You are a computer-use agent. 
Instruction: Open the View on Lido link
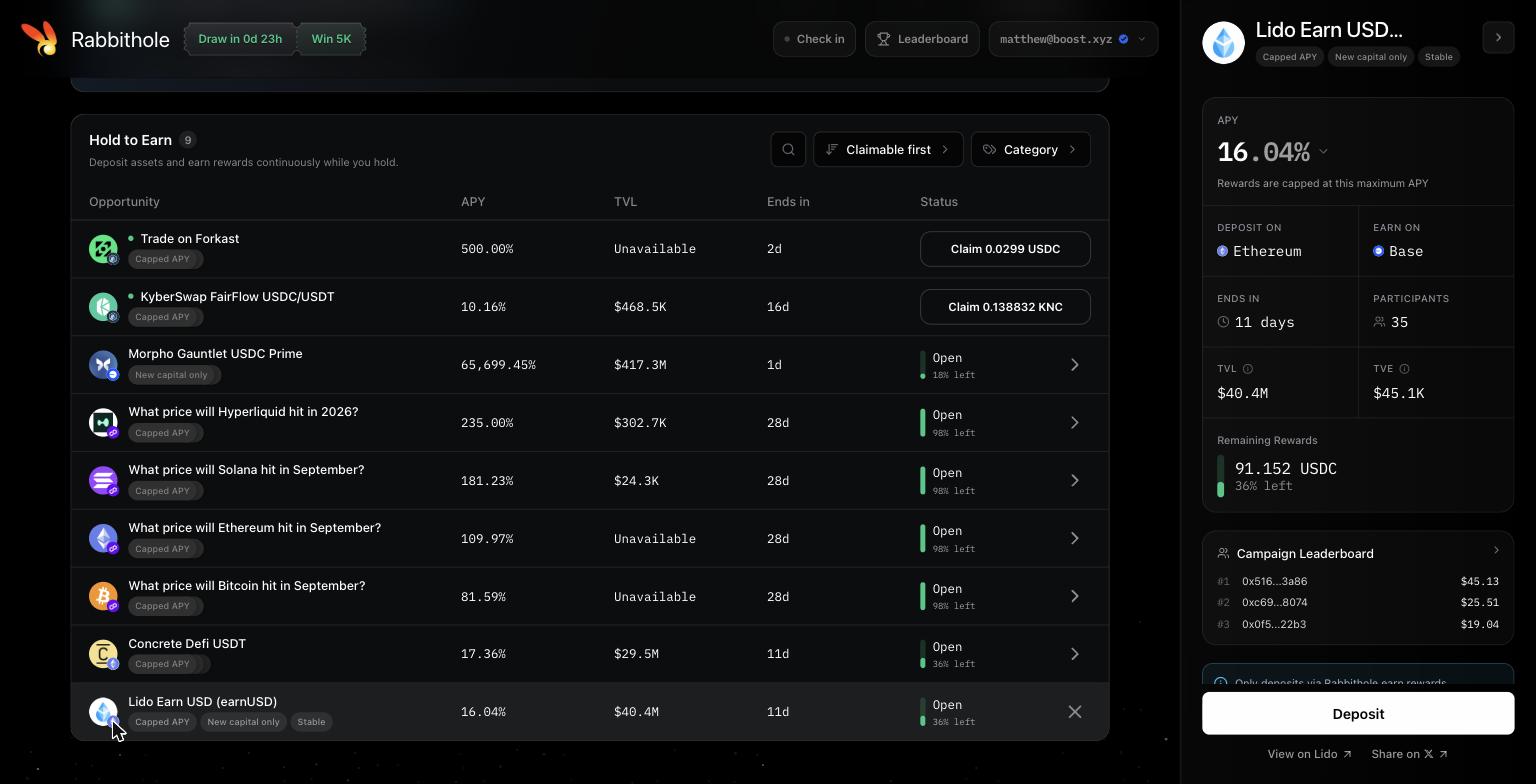[1309, 754]
